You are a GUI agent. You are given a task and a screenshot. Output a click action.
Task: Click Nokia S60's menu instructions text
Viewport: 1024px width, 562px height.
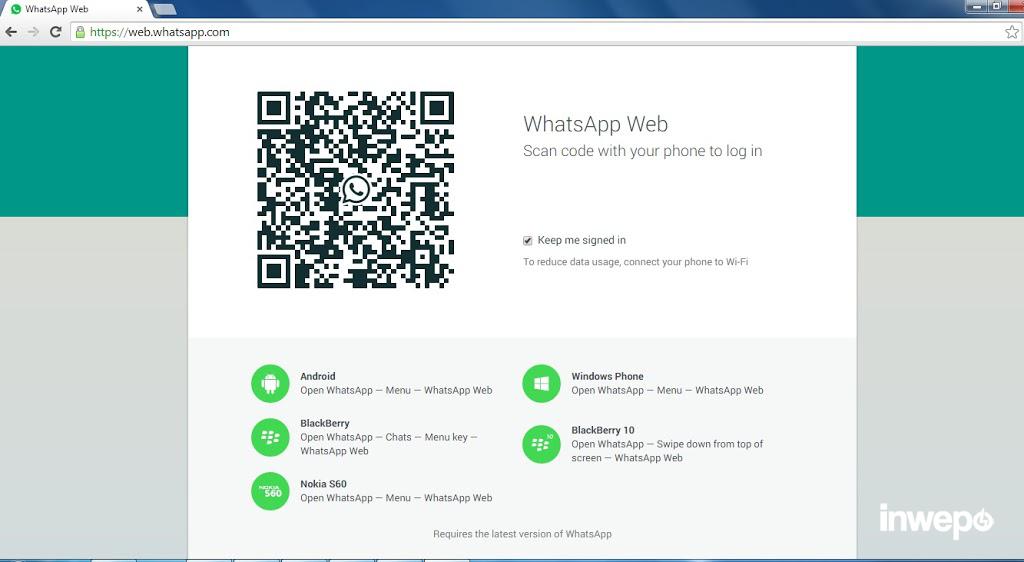[x=396, y=498]
